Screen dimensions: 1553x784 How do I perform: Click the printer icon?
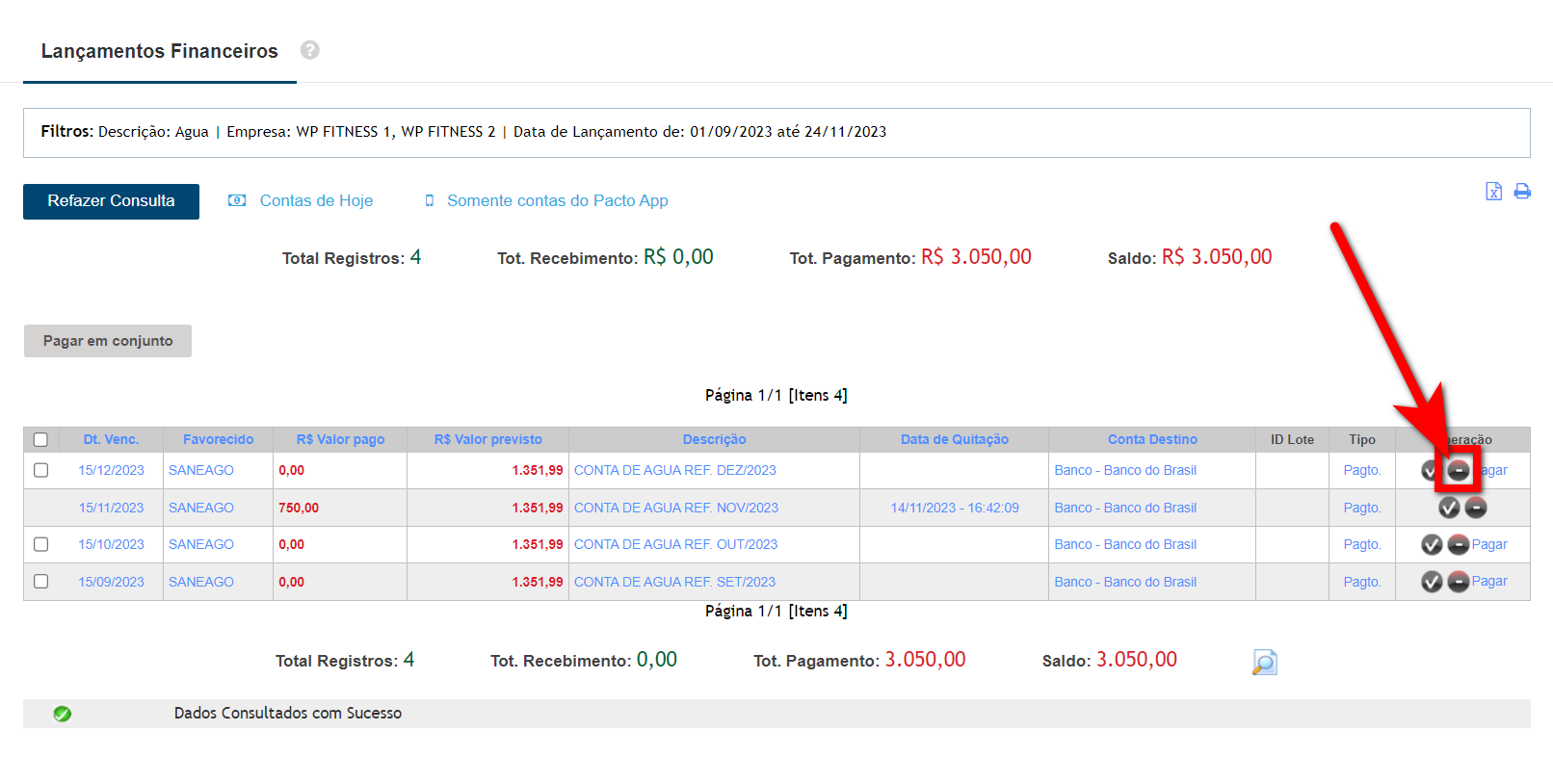(1522, 191)
